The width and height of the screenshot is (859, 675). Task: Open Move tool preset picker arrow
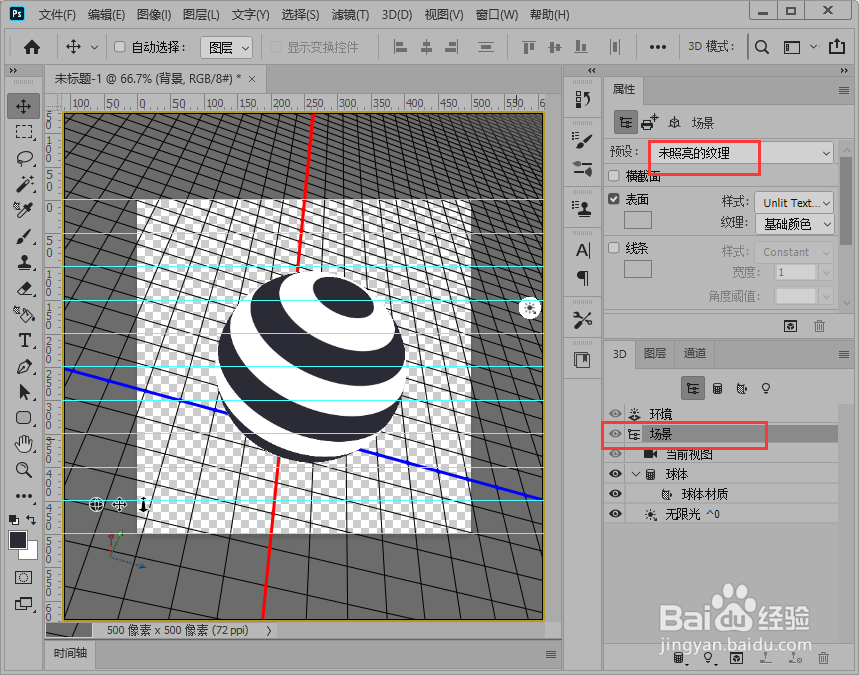(x=94, y=47)
